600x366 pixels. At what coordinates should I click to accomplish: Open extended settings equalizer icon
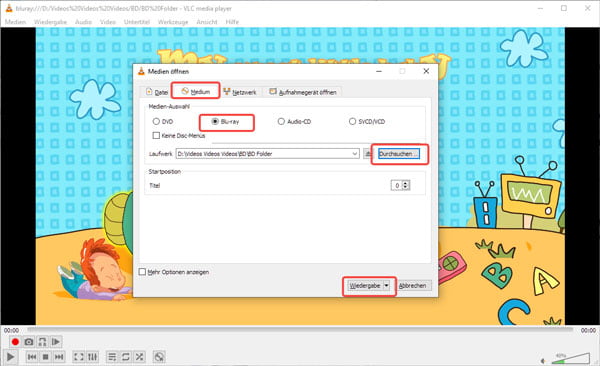tap(92, 357)
